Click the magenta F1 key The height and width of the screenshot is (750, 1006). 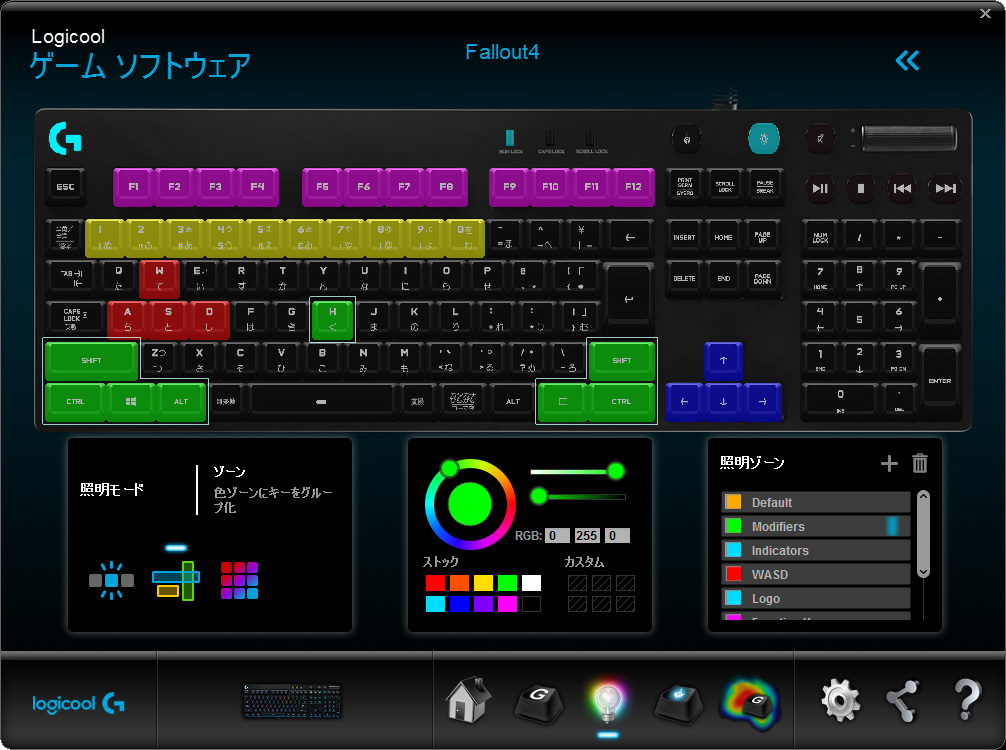click(133, 187)
